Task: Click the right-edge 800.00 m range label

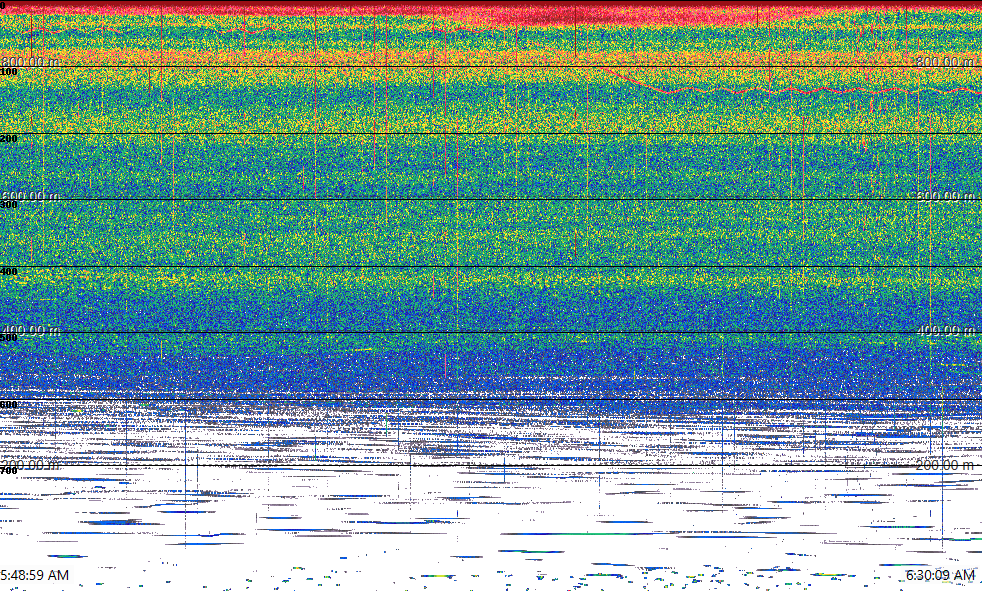Action: pos(945,61)
